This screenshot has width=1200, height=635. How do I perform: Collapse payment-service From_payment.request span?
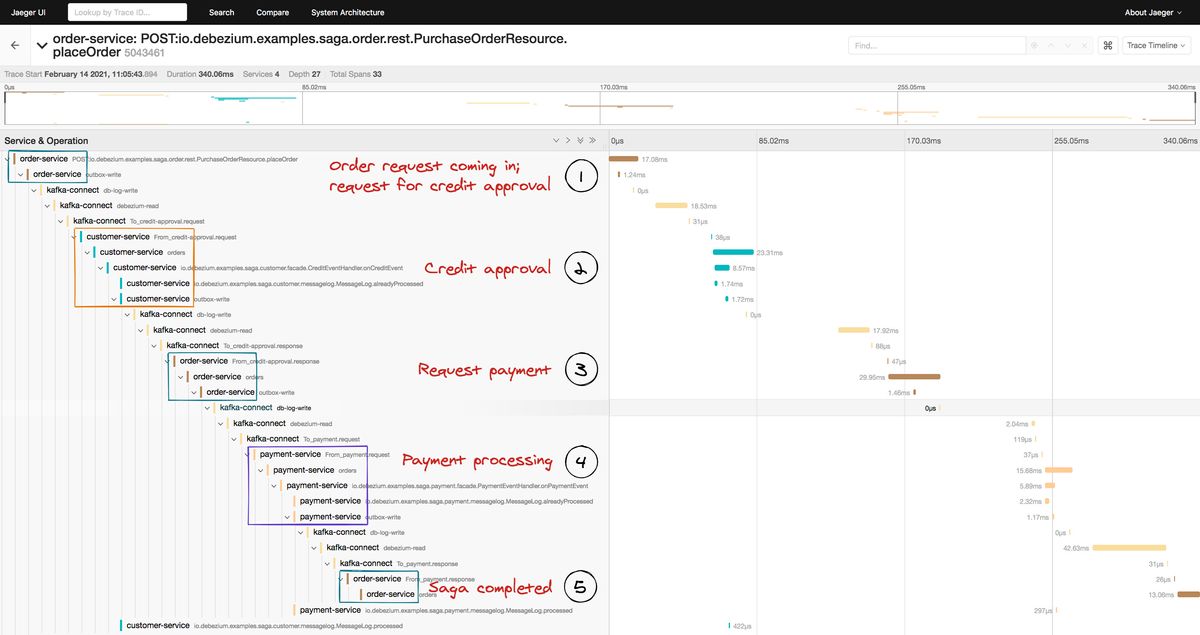tap(248, 454)
